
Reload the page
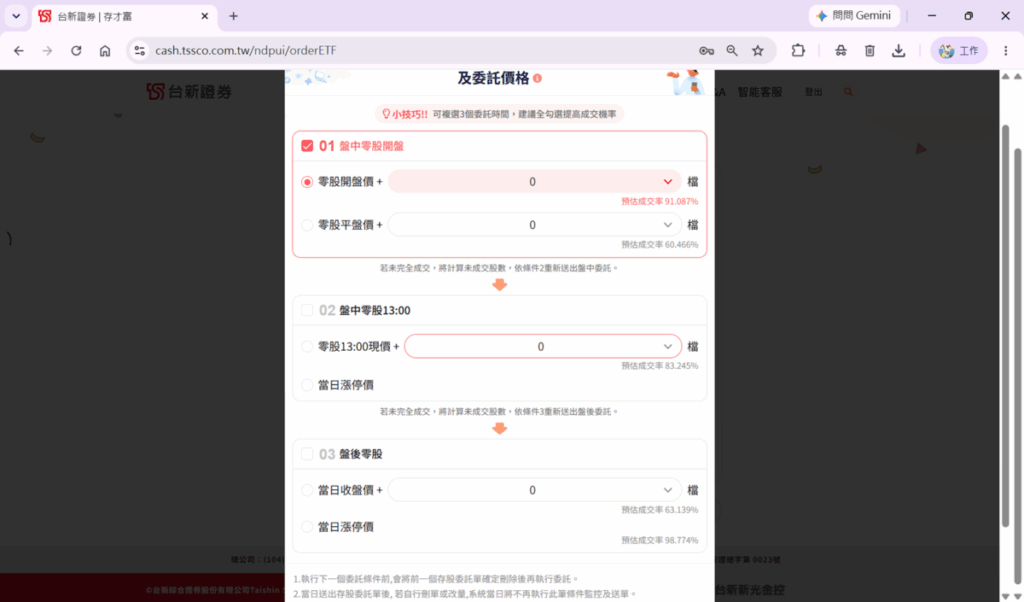76,51
